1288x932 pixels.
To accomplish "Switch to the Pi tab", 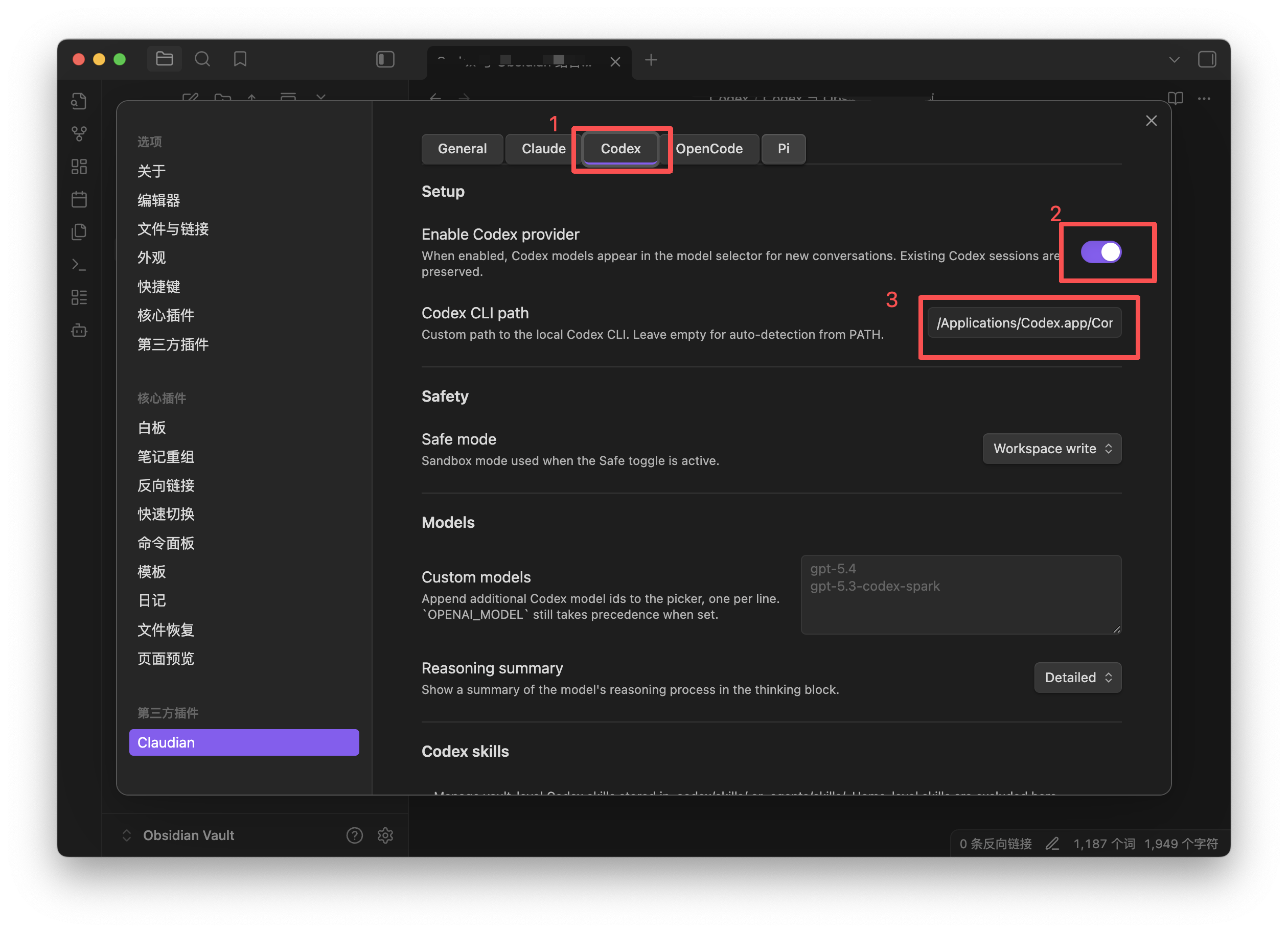I will (x=783, y=149).
